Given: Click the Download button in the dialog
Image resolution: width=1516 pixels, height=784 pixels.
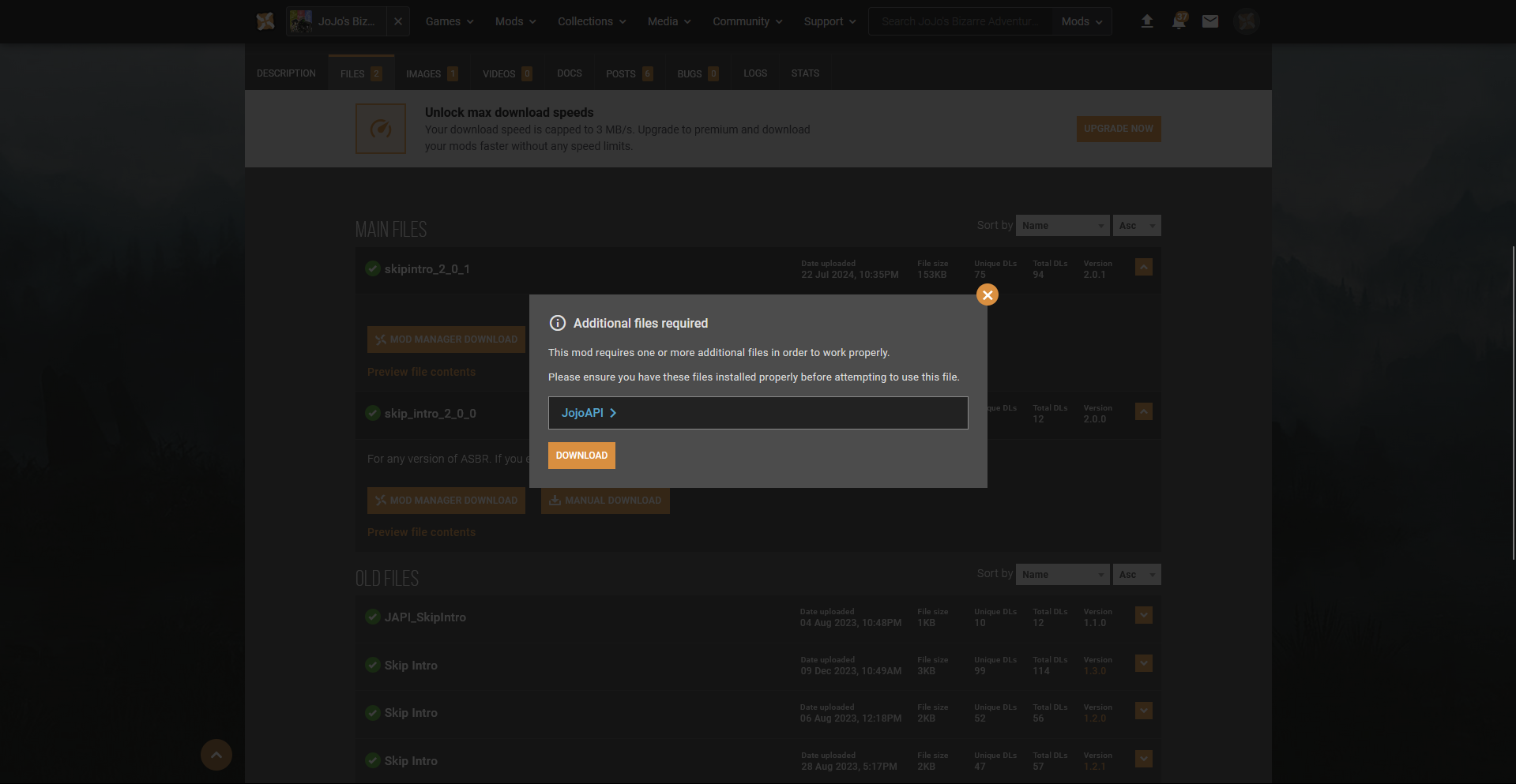Looking at the screenshot, I should pos(581,456).
